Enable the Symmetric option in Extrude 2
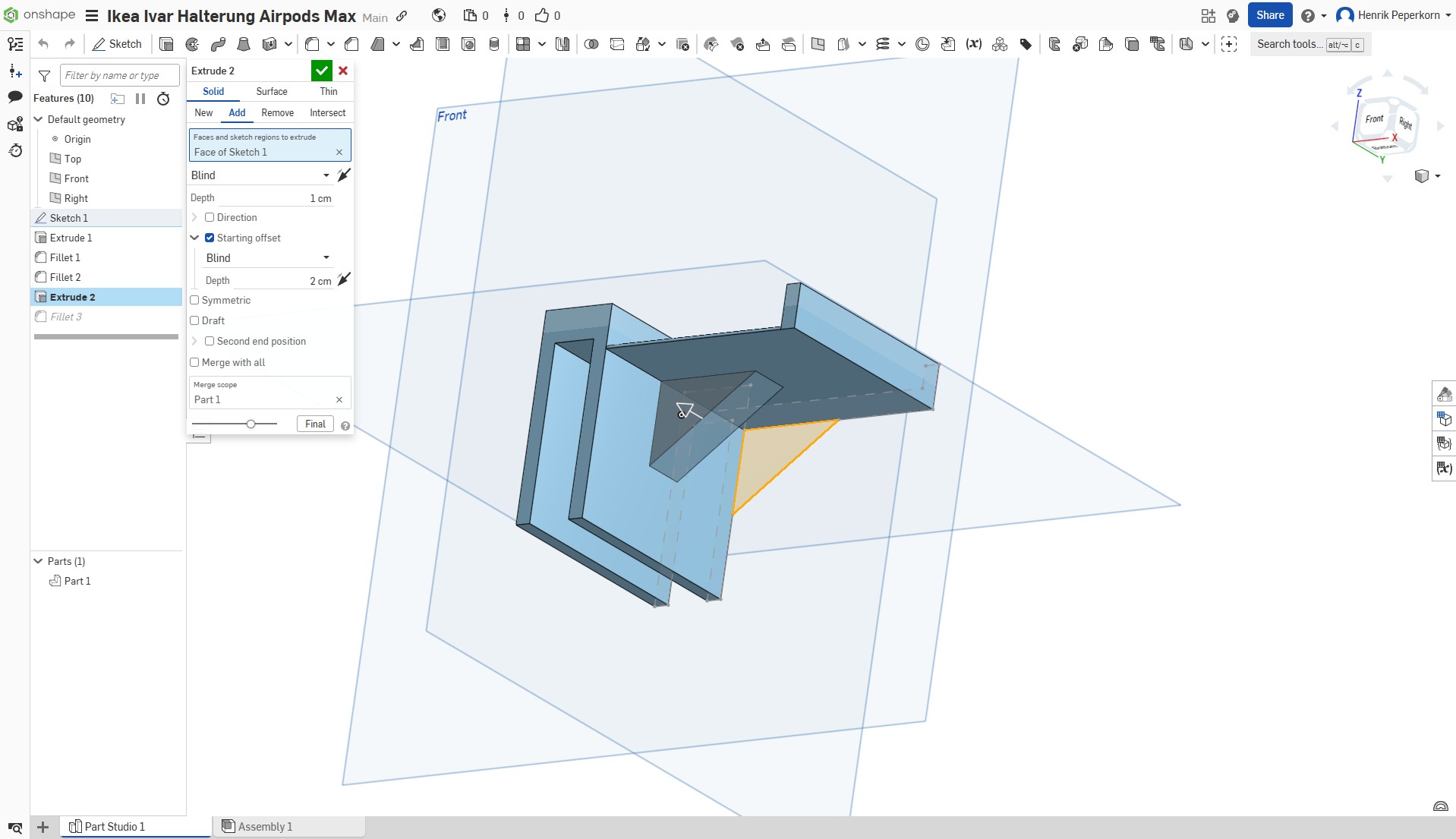The width and height of the screenshot is (1456, 839). coord(195,301)
